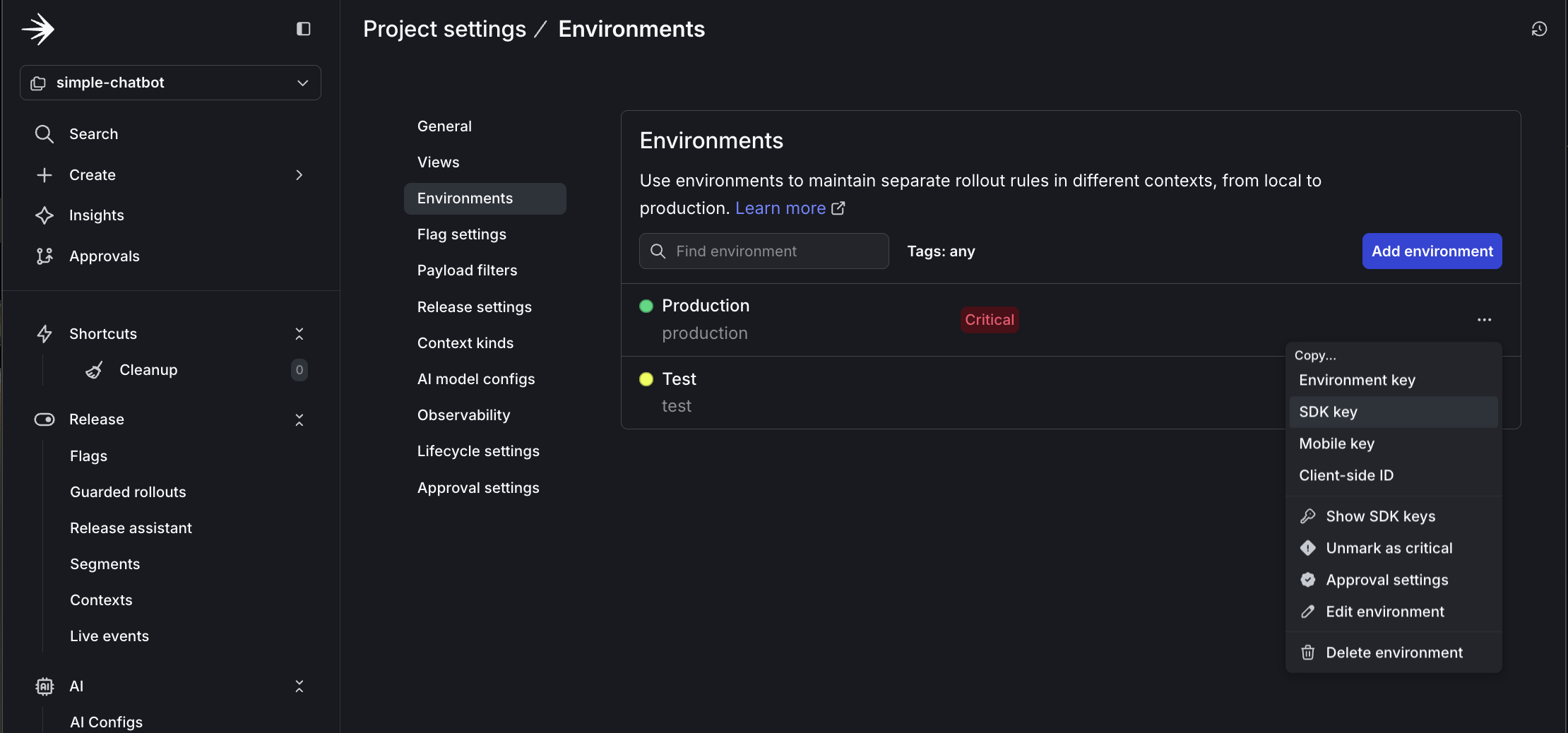
Task: Click the yellow status dot next to Test
Action: (x=646, y=379)
